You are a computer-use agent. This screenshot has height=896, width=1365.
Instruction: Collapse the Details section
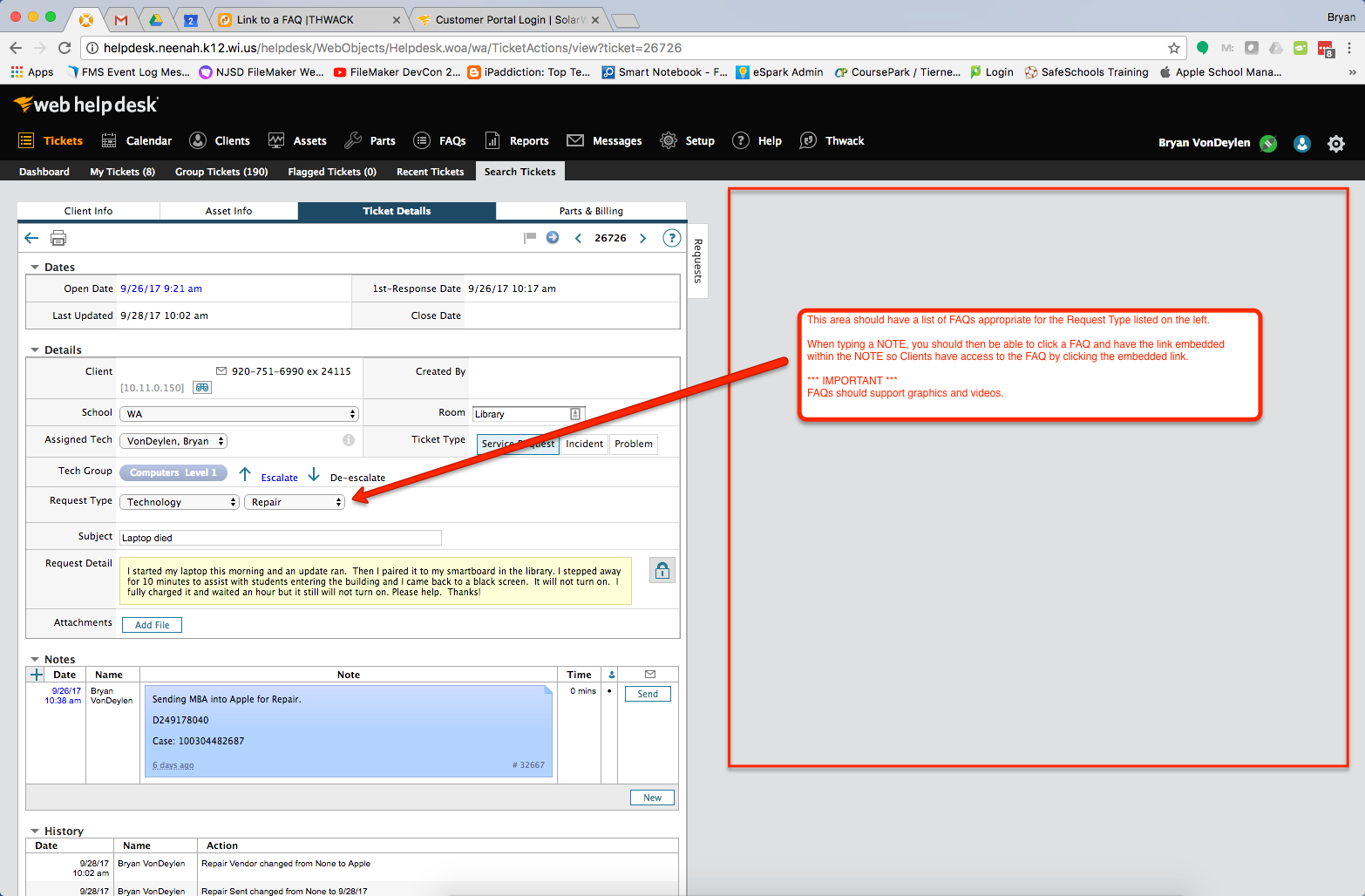tap(35, 350)
